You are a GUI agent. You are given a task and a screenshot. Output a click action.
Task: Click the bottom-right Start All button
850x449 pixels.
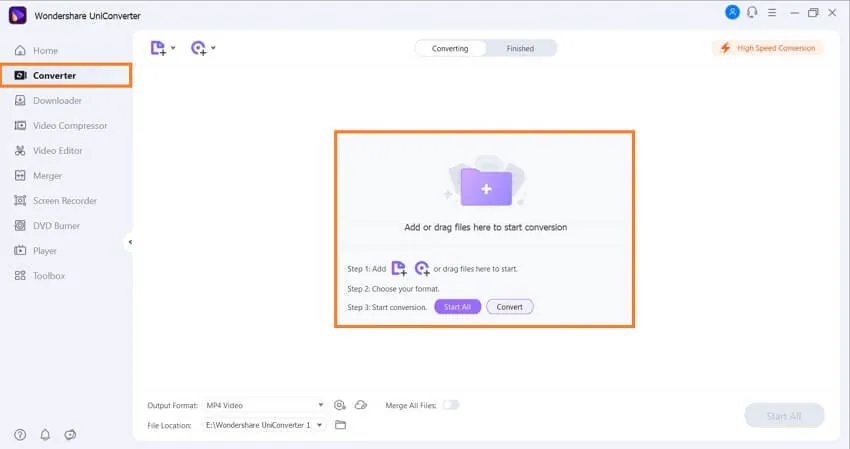pos(784,416)
